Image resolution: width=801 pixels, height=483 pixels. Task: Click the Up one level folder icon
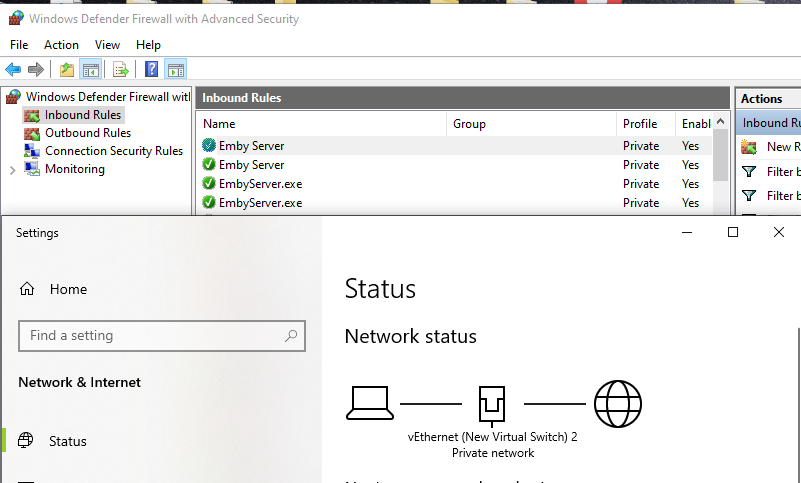point(66,69)
